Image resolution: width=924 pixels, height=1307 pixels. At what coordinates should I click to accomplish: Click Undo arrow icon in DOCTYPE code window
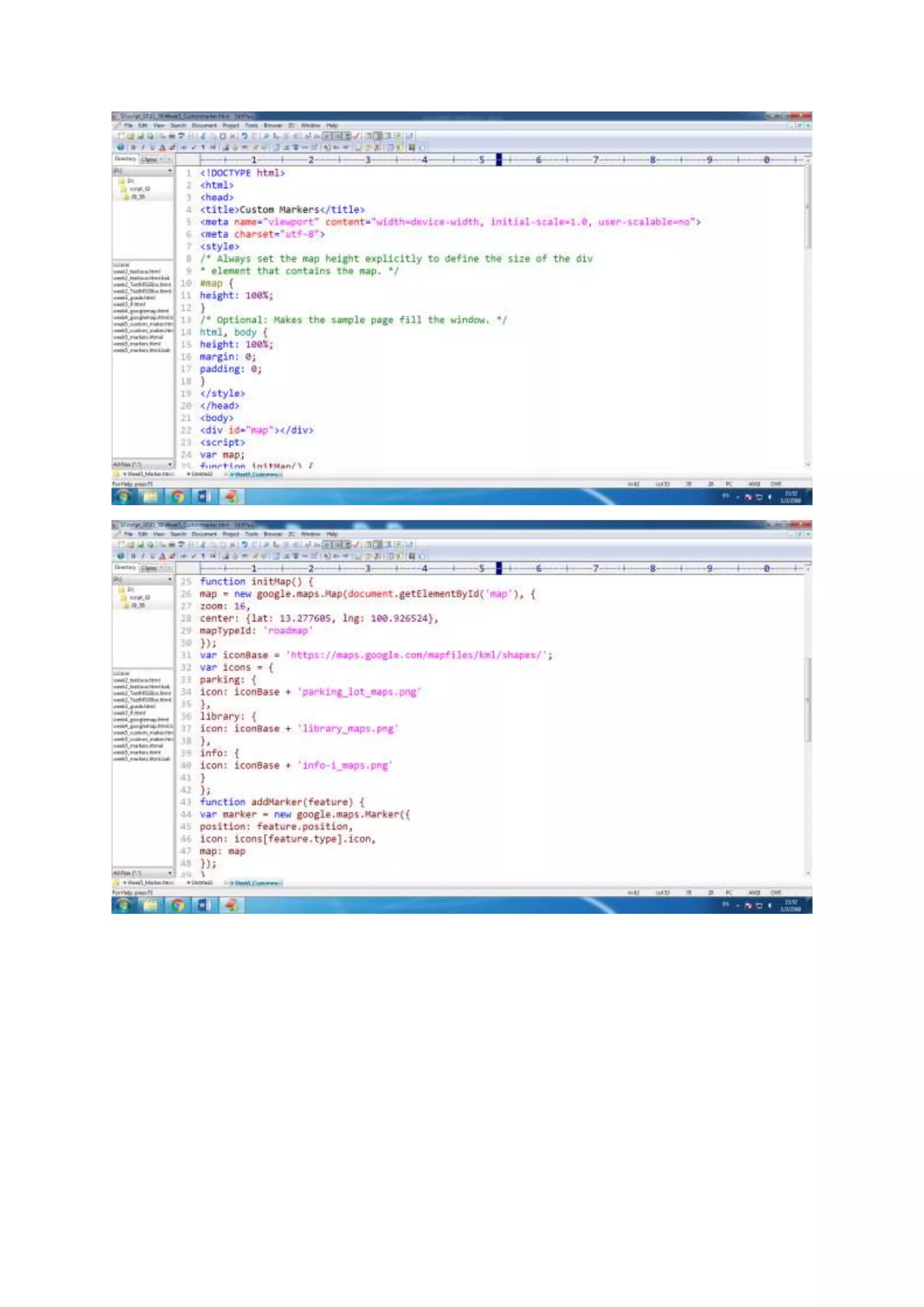[x=245, y=136]
